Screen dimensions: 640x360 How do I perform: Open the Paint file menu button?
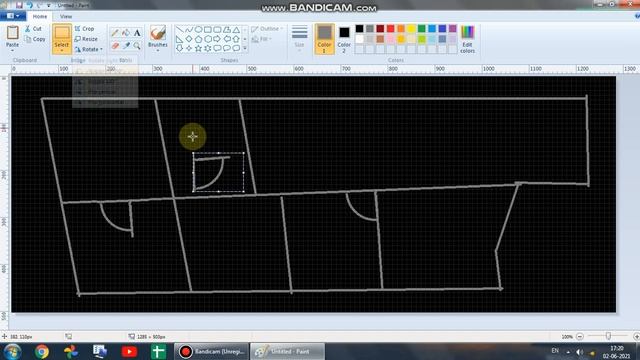pos(13,16)
